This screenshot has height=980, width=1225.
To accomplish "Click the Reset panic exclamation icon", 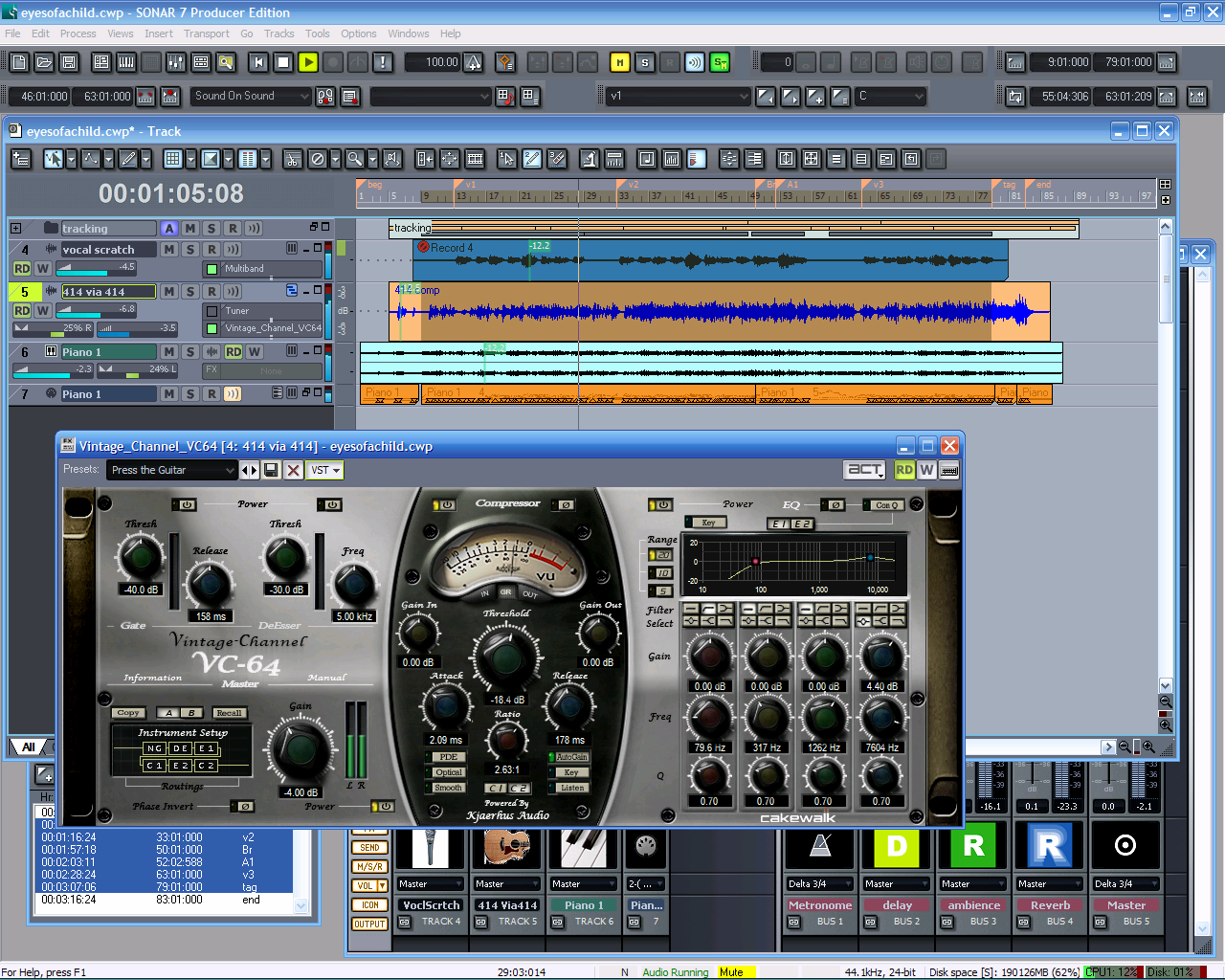I will [x=383, y=62].
